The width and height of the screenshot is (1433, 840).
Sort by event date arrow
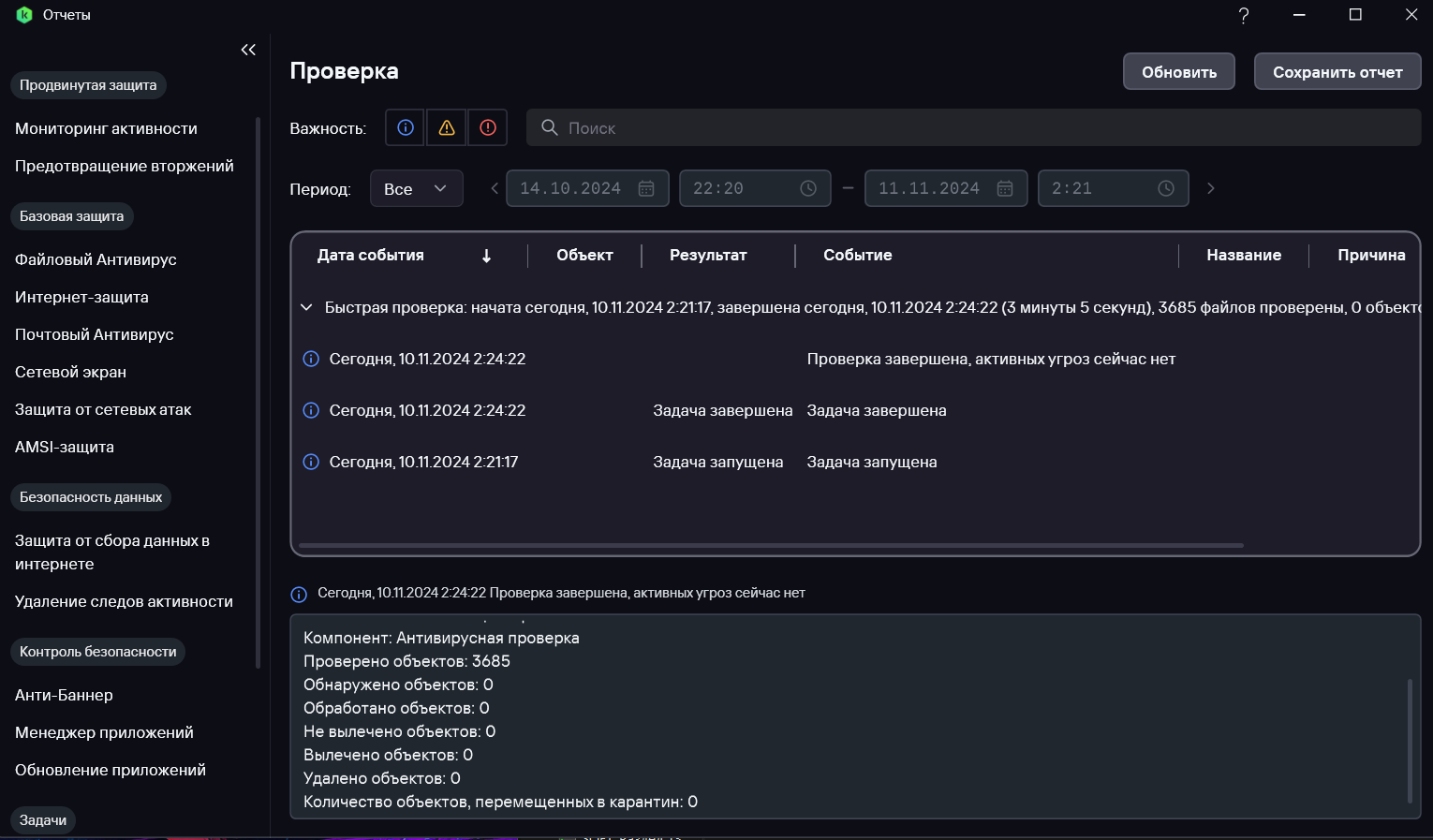[486, 256]
